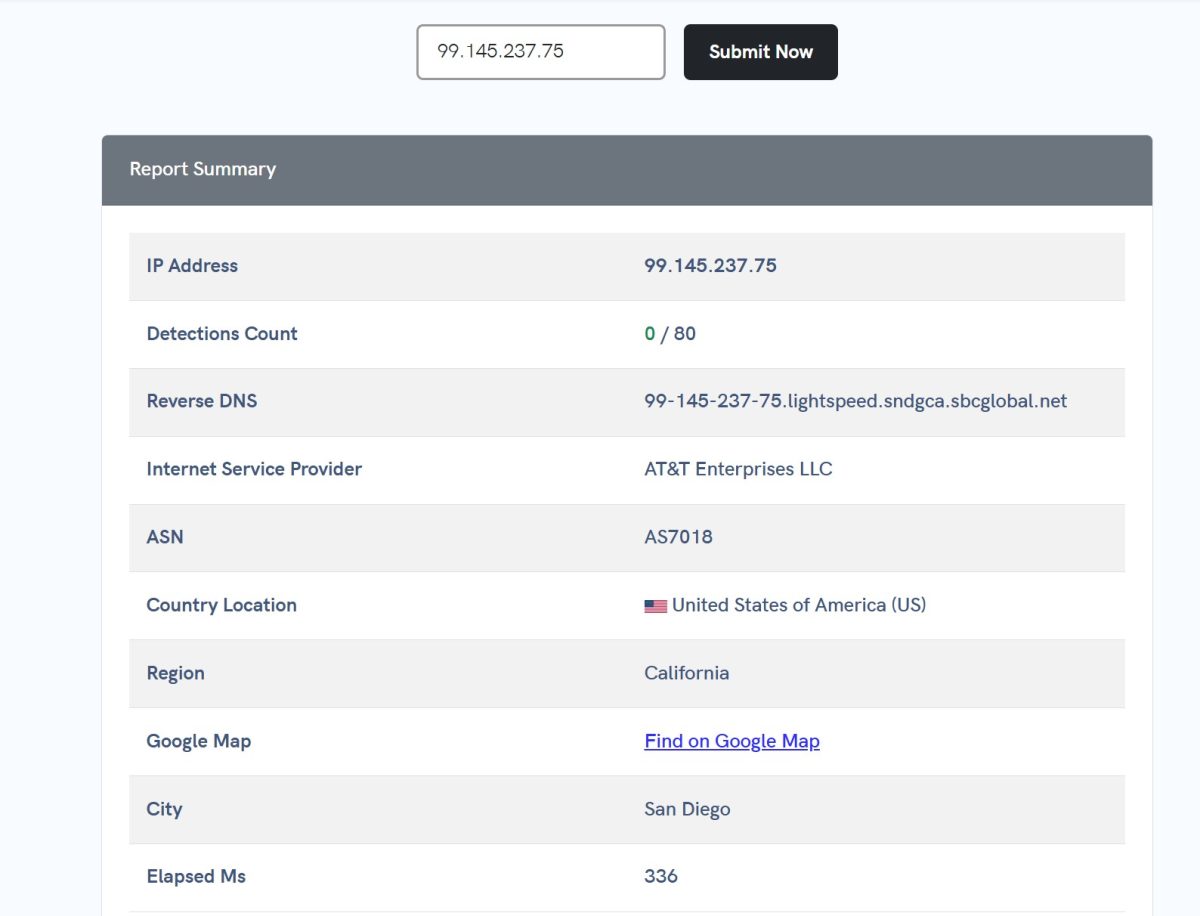Open the Find on Google Map link
This screenshot has height=916, width=1200.
coord(731,741)
